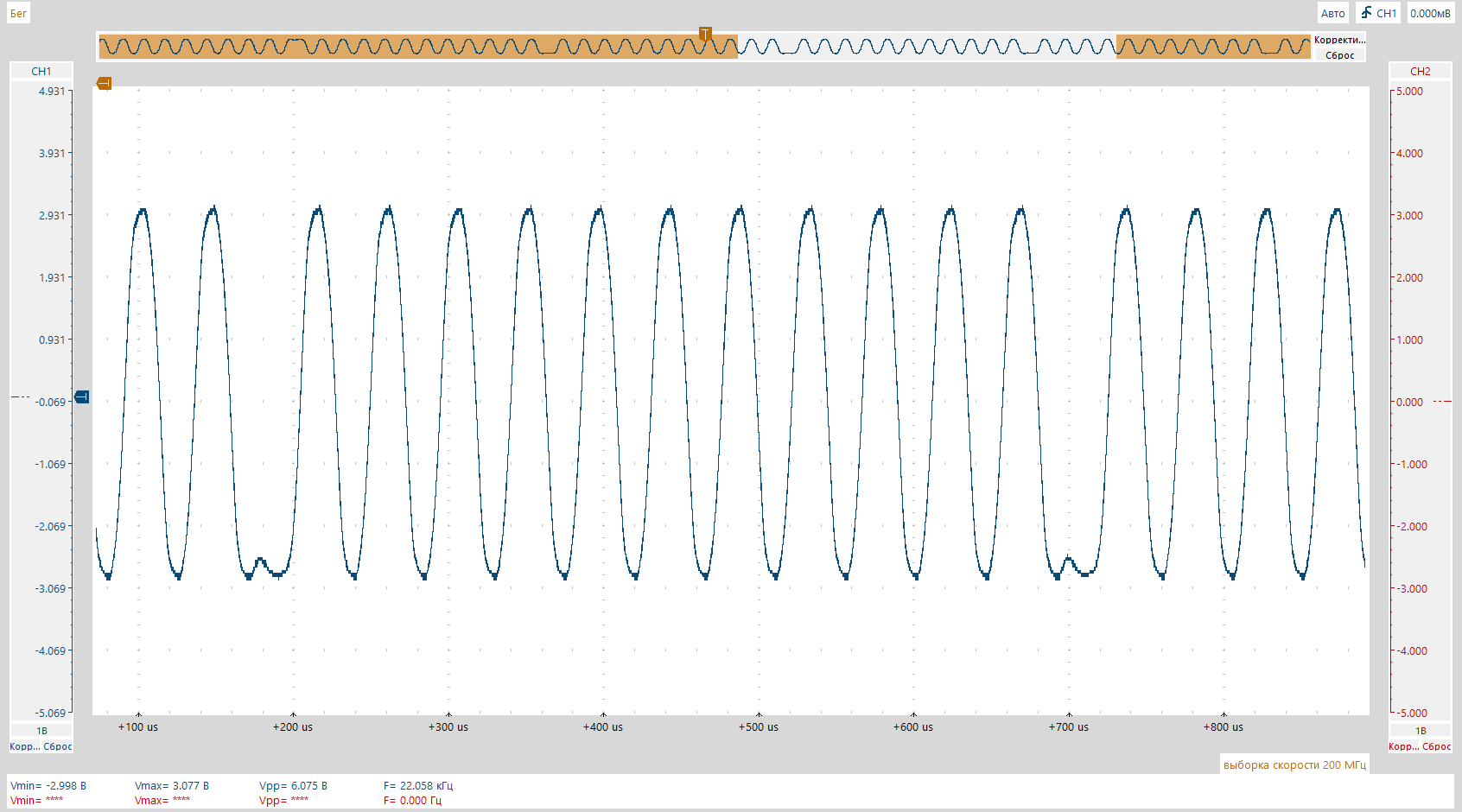Image resolution: width=1462 pixels, height=812 pixels.
Task: Click the CH1 1В volts-per-division setting
Action: coord(41,731)
